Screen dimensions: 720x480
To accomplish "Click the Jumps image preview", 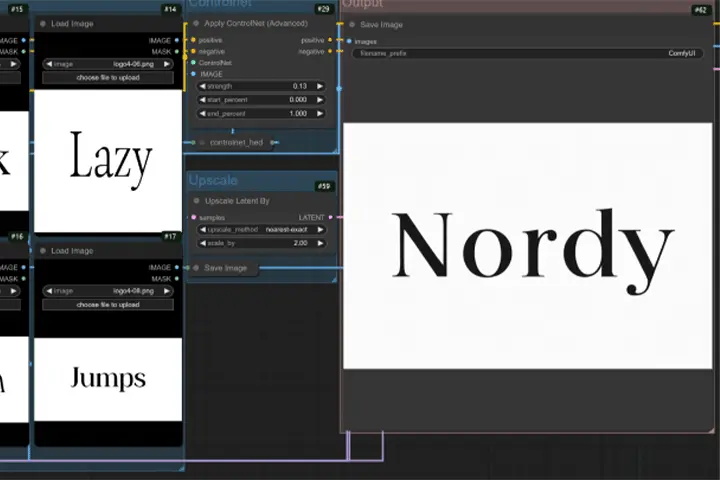I will coord(108,379).
